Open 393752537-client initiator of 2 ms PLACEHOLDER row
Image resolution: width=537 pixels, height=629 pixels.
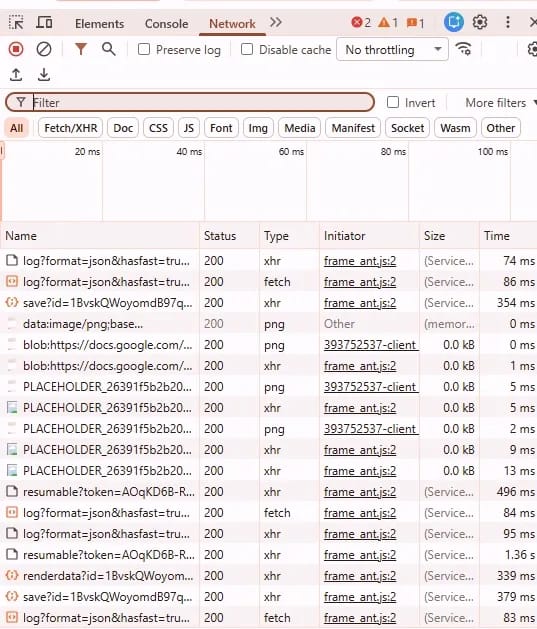coord(371,429)
